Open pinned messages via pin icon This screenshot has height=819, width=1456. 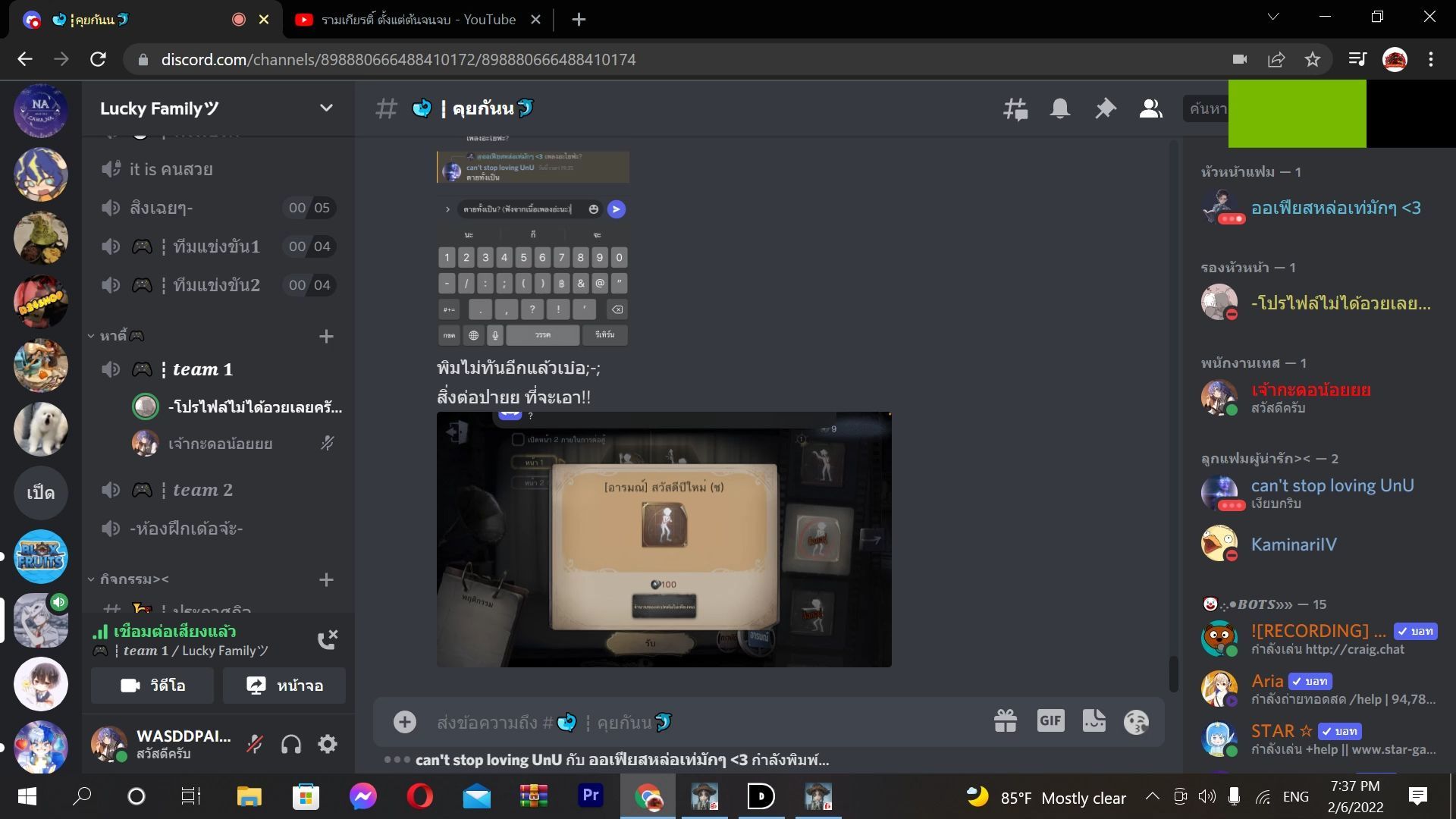[x=1106, y=109]
